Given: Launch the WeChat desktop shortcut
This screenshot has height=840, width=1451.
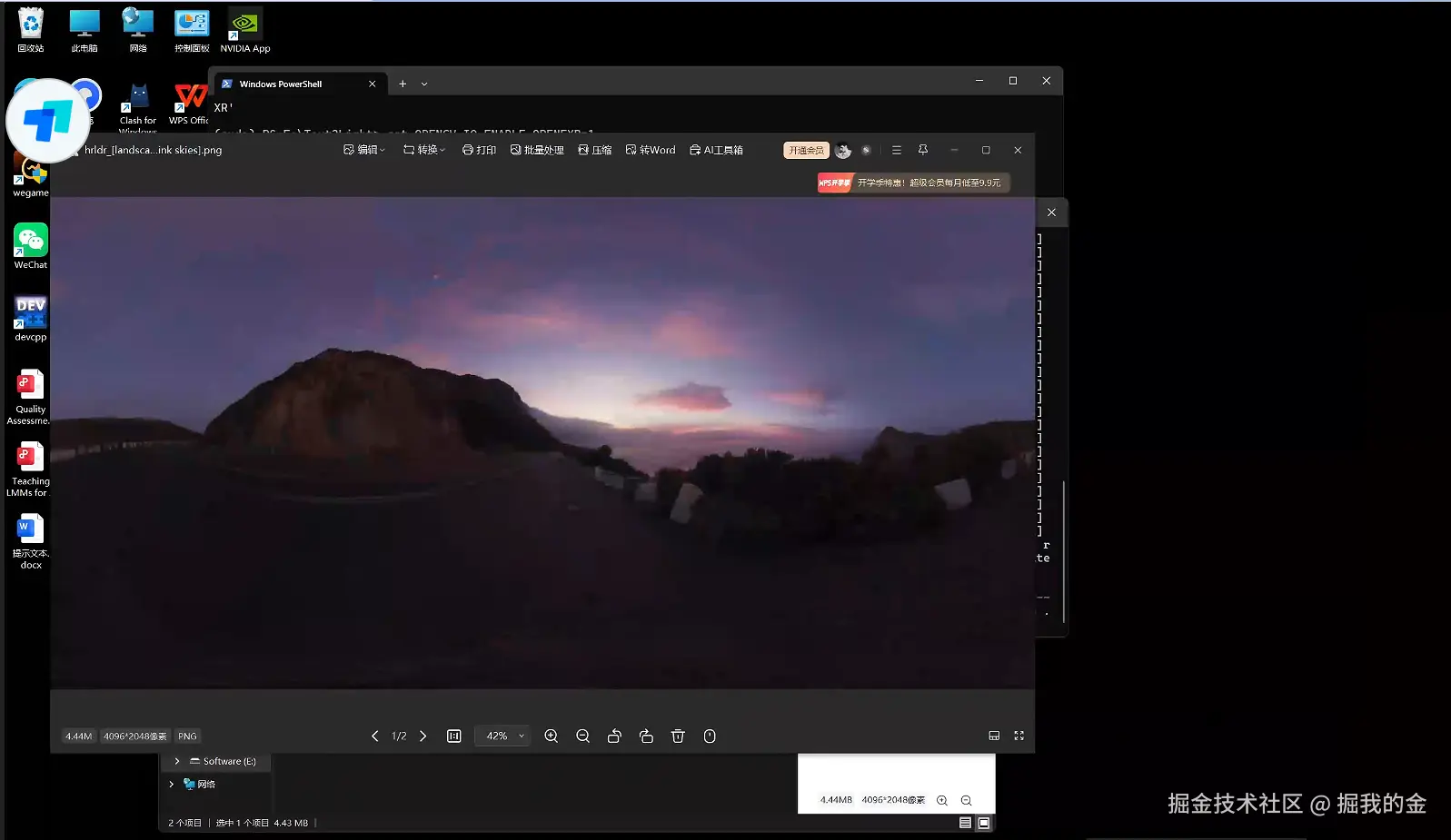Looking at the screenshot, I should [31, 247].
